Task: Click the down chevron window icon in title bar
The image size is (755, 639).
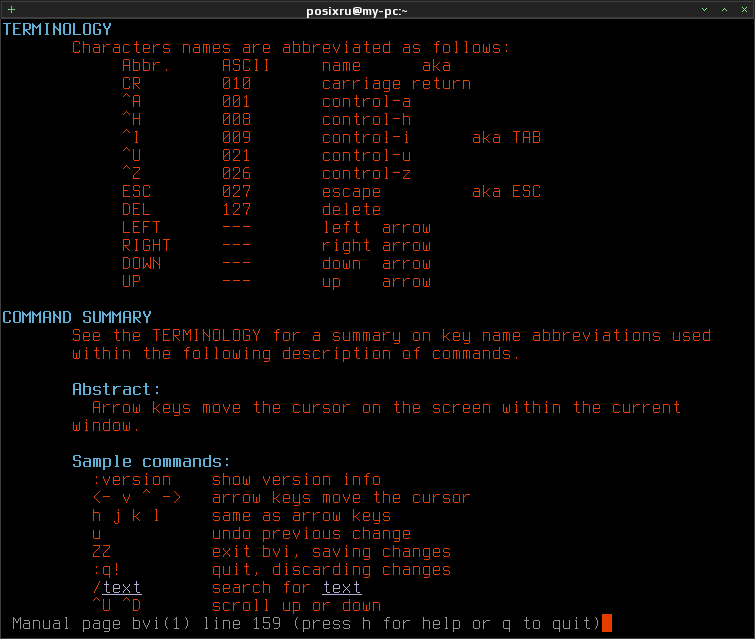Action: tap(704, 10)
